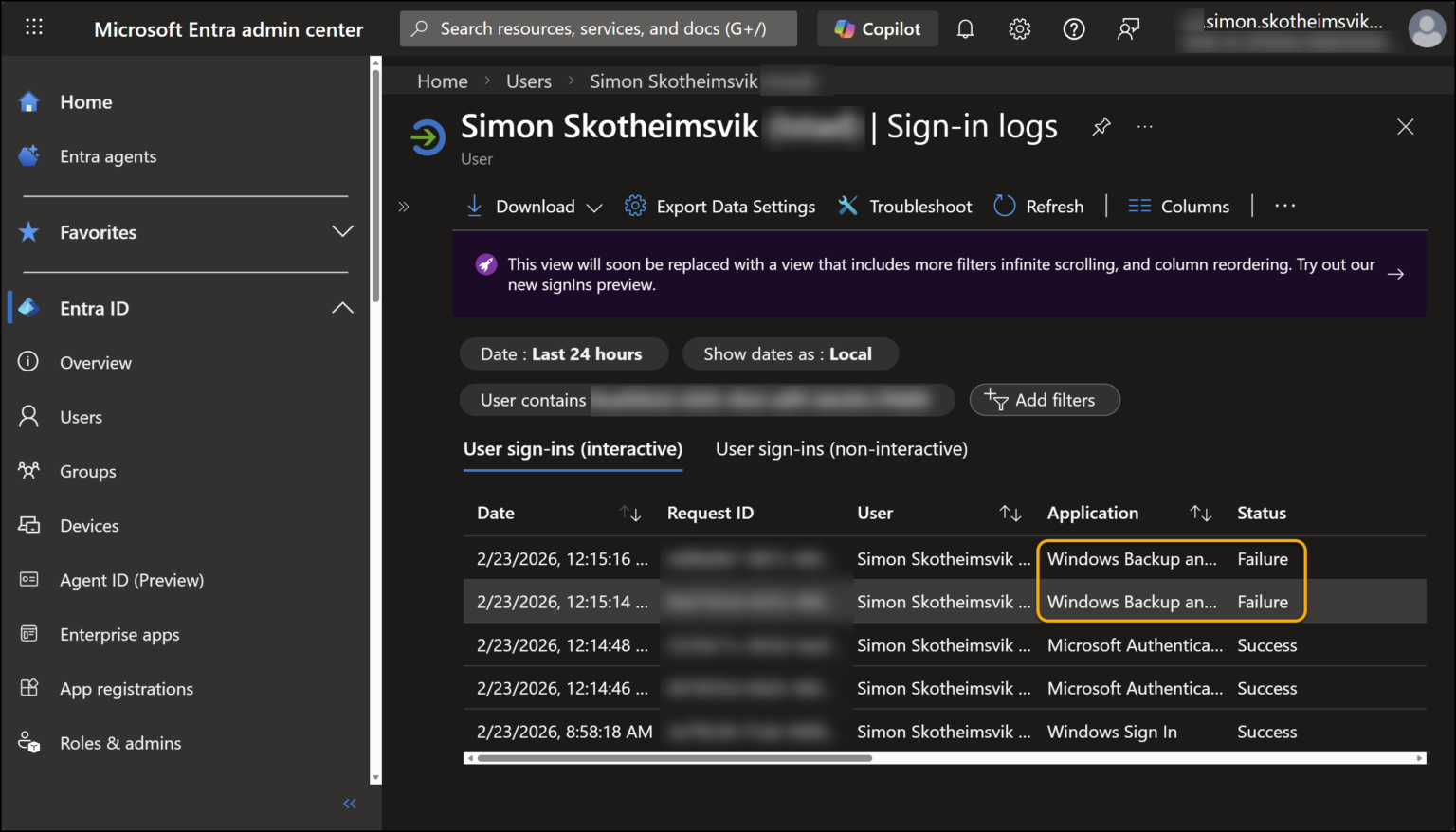Focus the search resources box

click(x=598, y=28)
